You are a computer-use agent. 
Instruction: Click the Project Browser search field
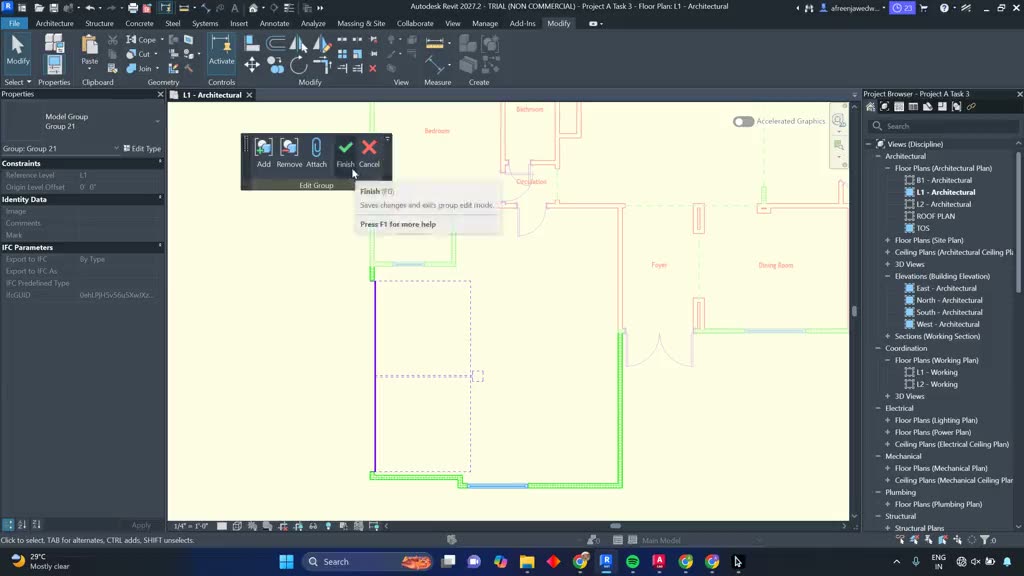944,126
